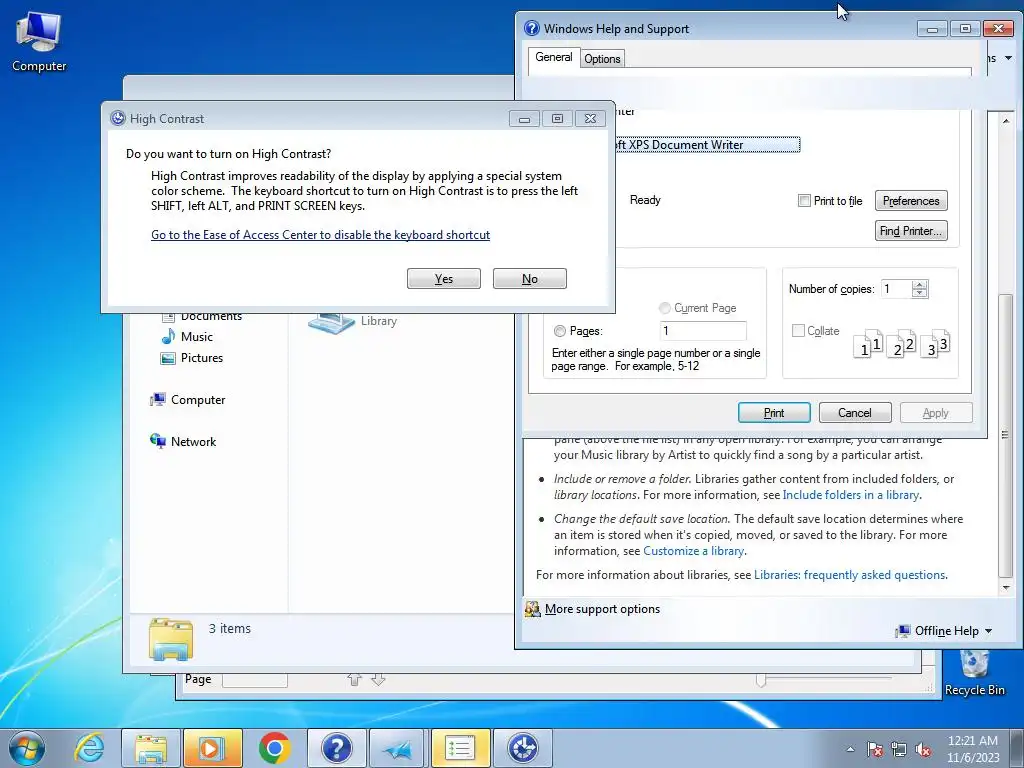Click More support options text
The width and height of the screenshot is (1024, 768).
click(x=602, y=609)
